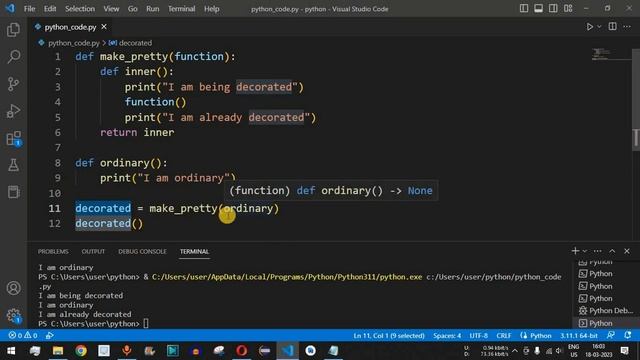
Task: Change line endings via CRLF
Action: (x=504, y=336)
